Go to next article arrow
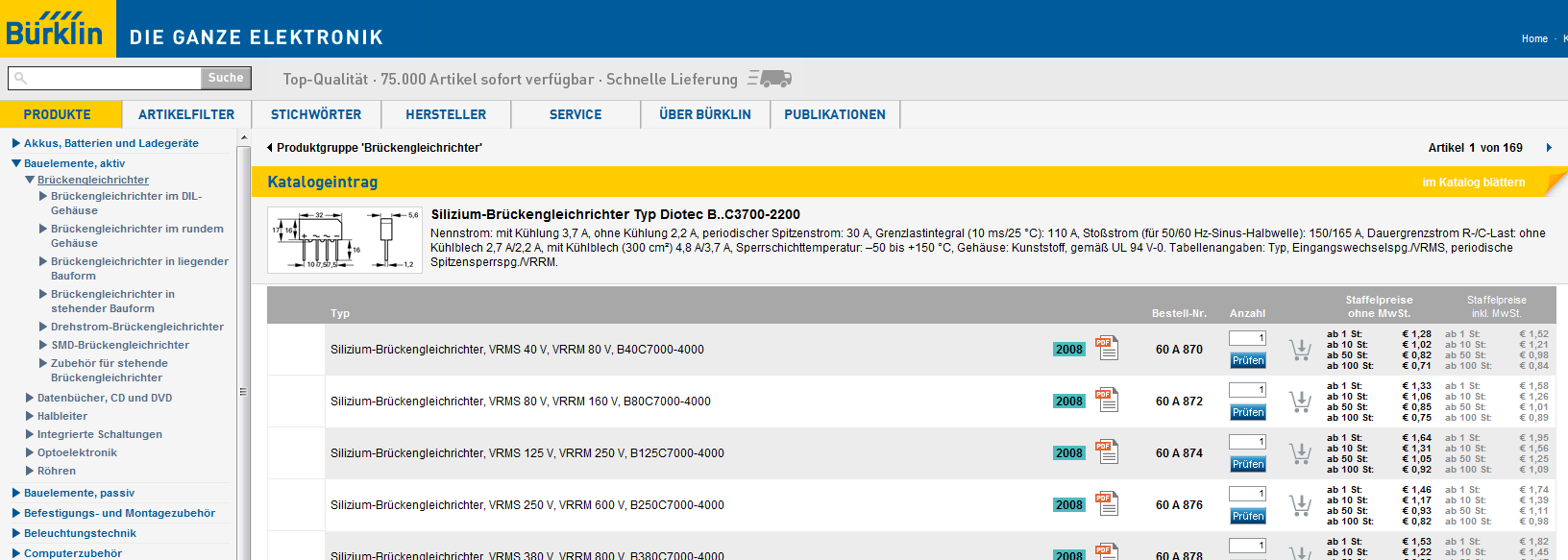The width and height of the screenshot is (1568, 560). [x=1548, y=148]
